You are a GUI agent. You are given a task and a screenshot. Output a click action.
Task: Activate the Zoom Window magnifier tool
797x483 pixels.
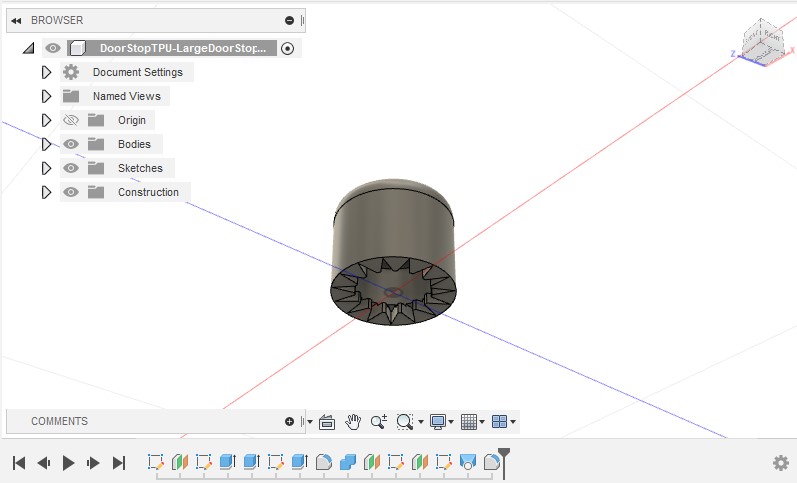[x=405, y=422]
